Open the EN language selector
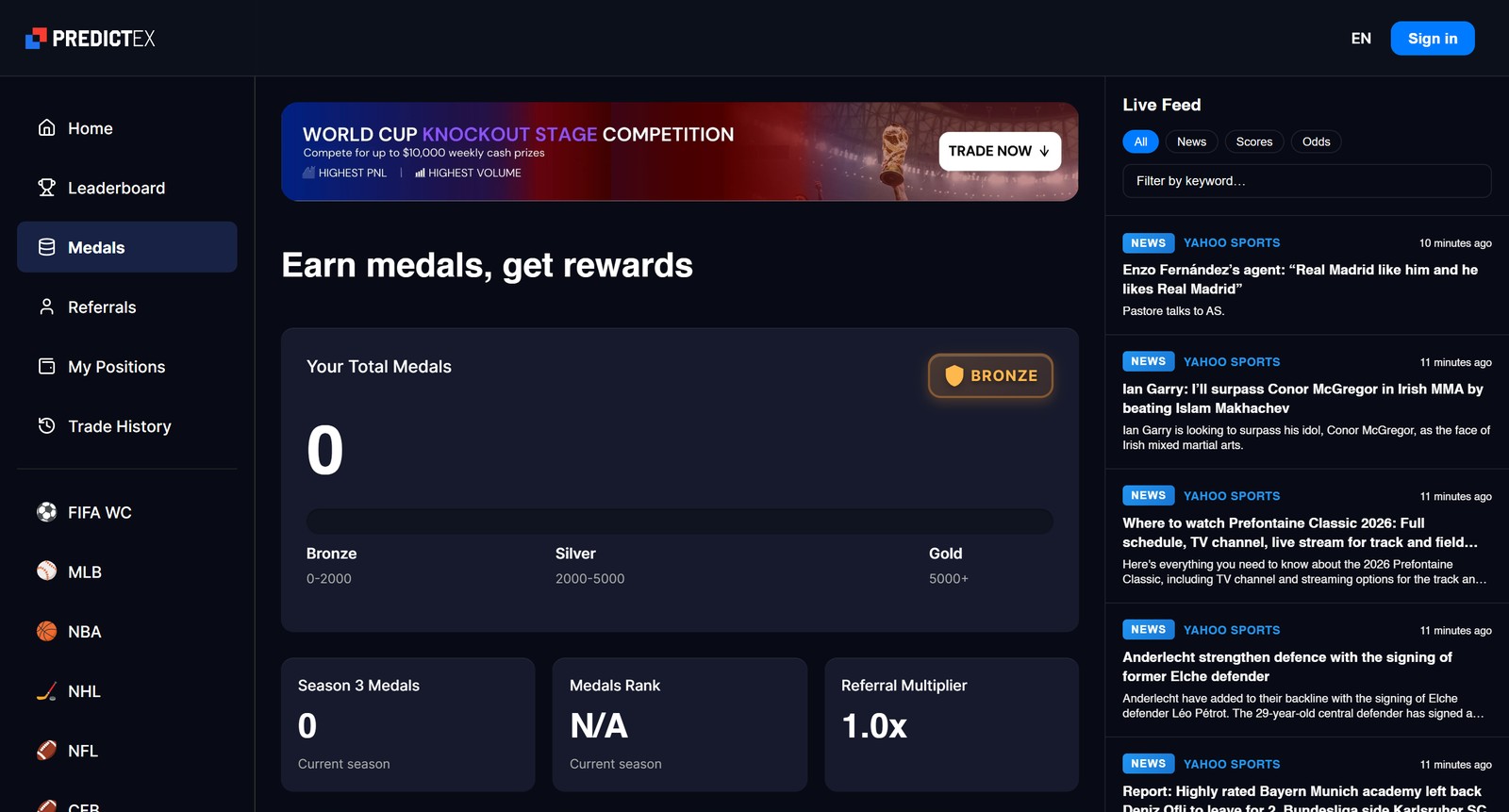1509x812 pixels. (x=1361, y=39)
